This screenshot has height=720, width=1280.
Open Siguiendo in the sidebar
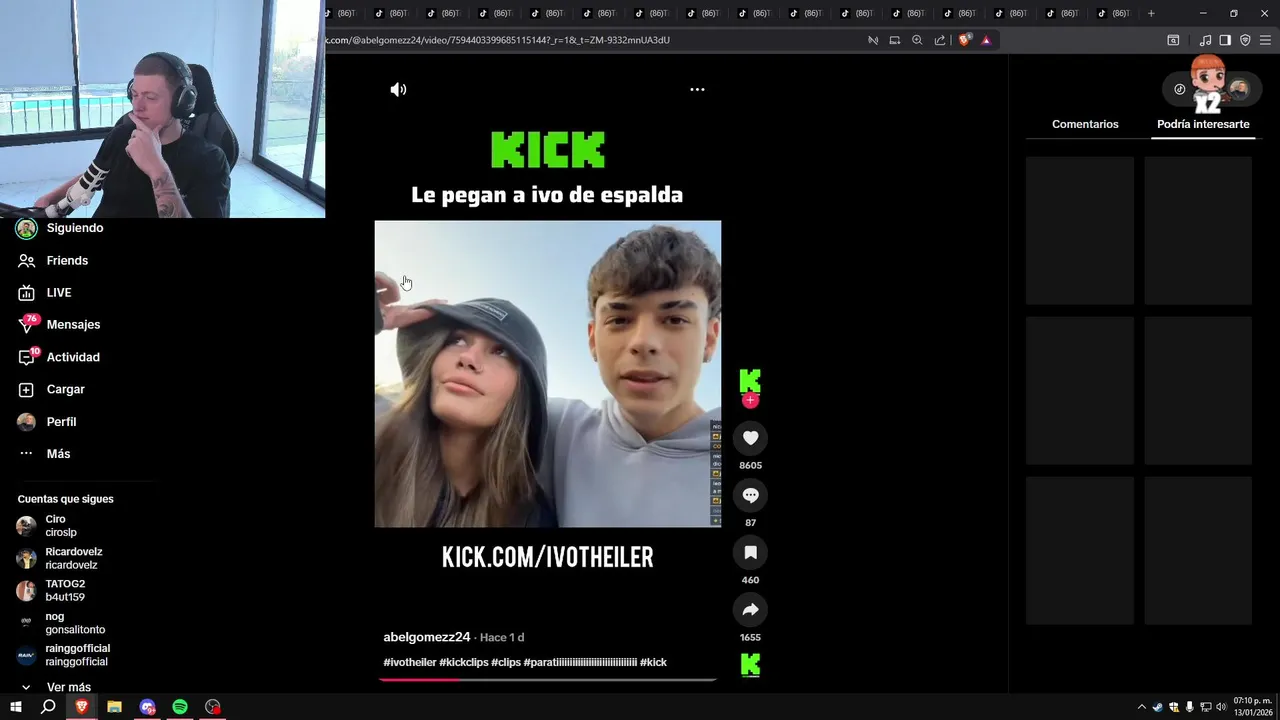[60, 228]
